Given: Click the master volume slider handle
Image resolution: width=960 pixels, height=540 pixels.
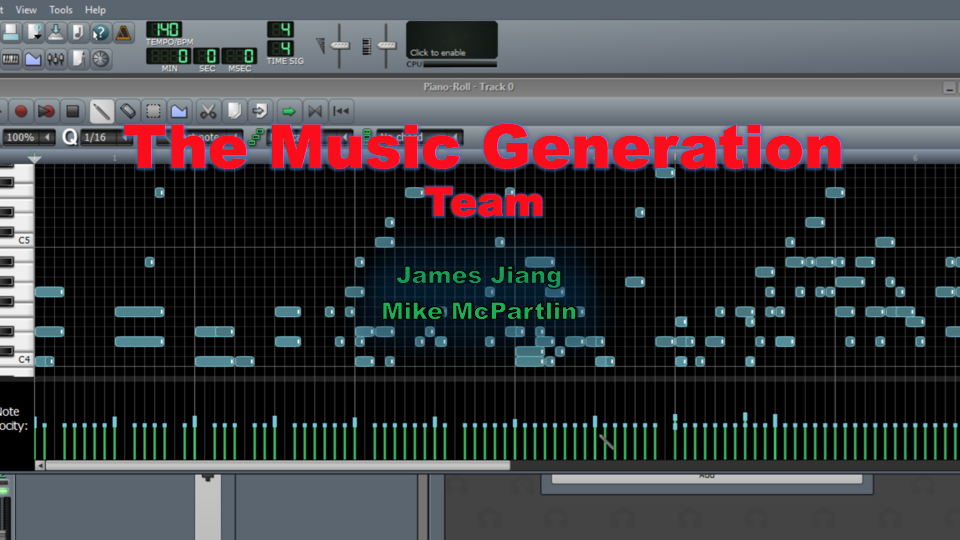Looking at the screenshot, I should (x=340, y=45).
